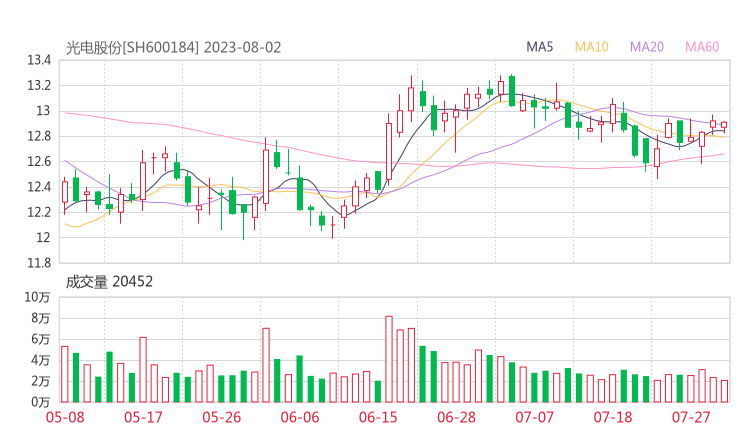
Task: Click the 12.8 price axis label
Action: point(39,136)
